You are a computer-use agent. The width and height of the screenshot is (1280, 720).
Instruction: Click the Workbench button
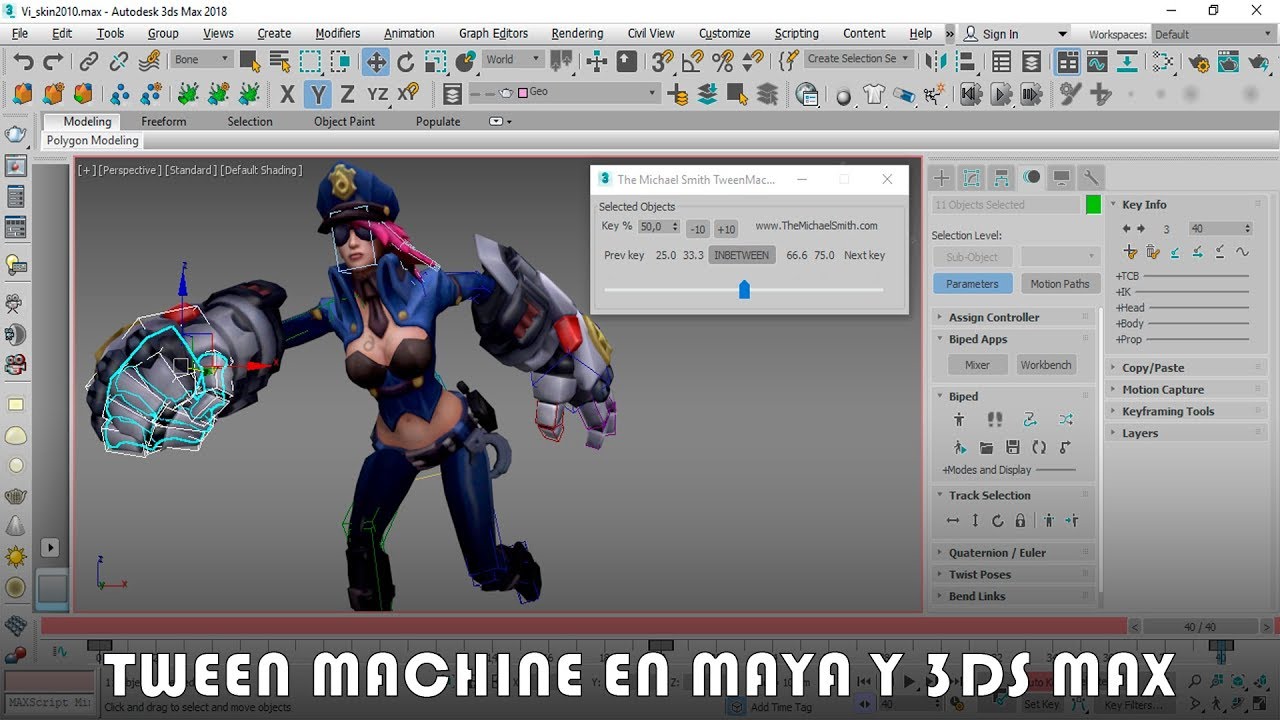[1045, 365]
